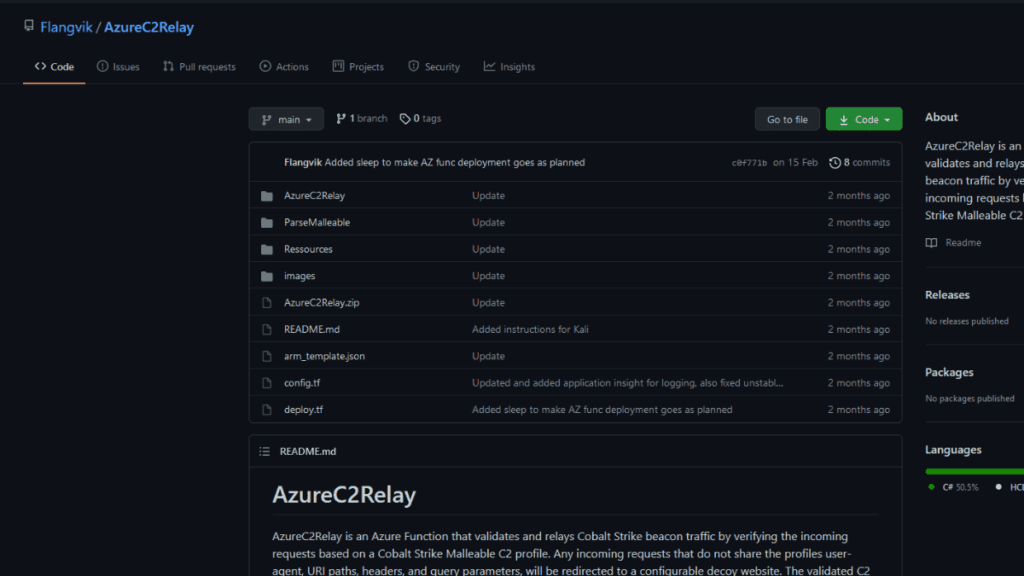Click the folder icon for ParseMalleable

click(x=266, y=222)
